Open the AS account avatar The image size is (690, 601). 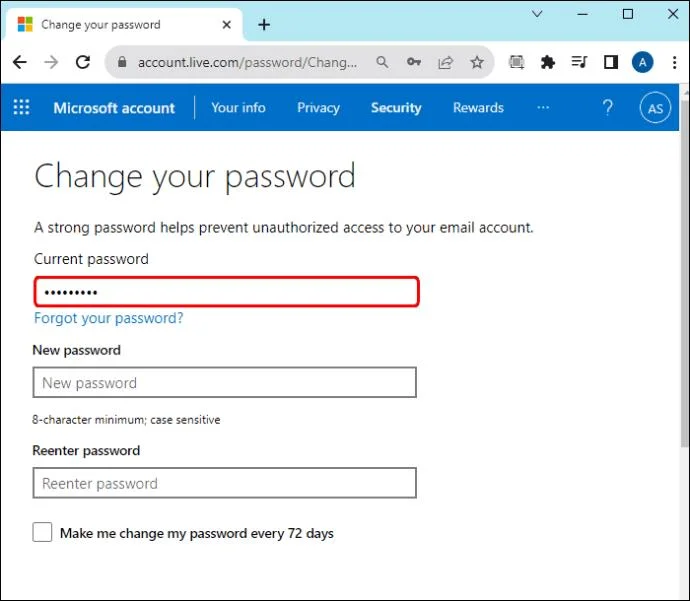click(655, 108)
